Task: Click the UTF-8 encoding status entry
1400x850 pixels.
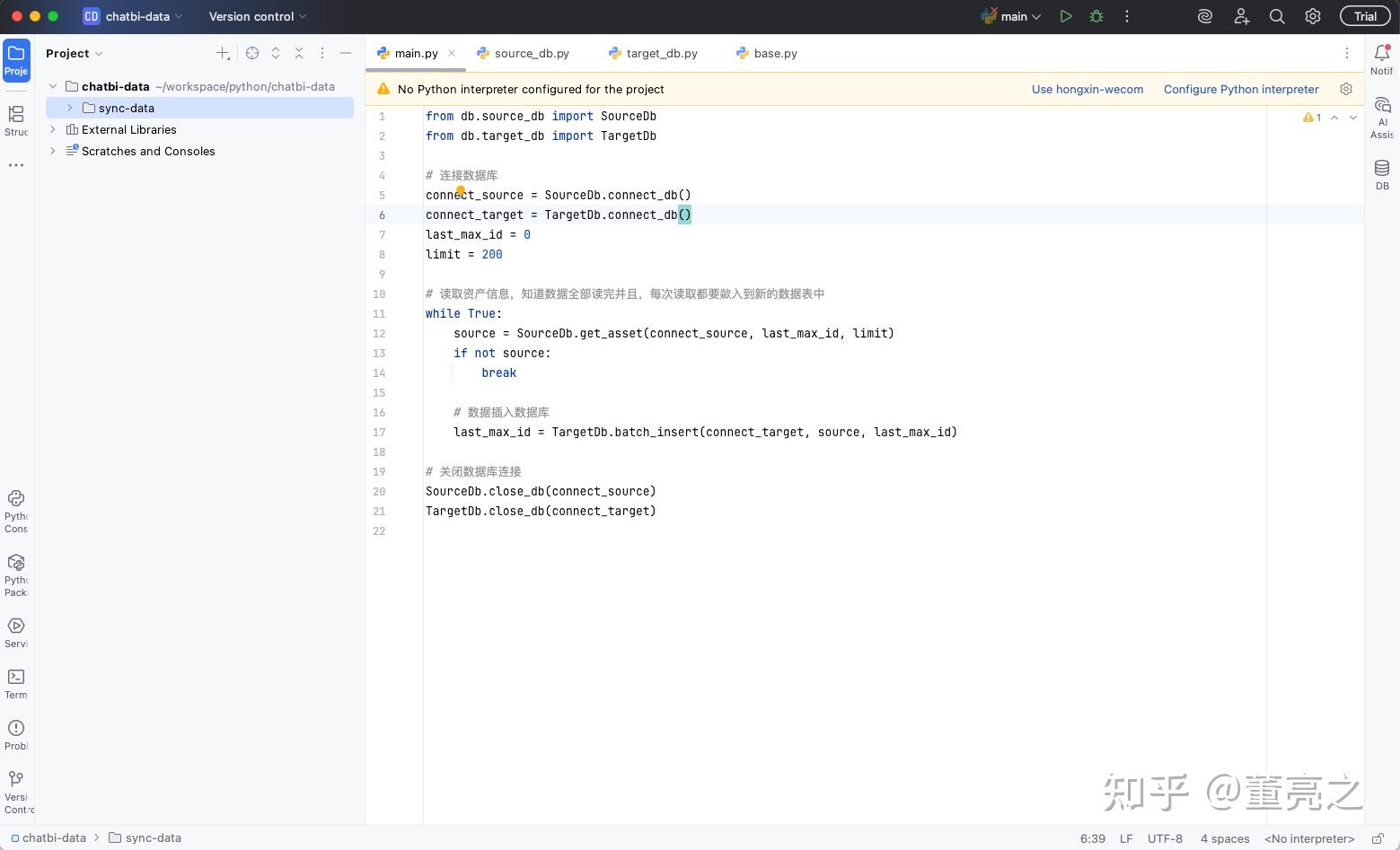Action: pyautogui.click(x=1165, y=838)
